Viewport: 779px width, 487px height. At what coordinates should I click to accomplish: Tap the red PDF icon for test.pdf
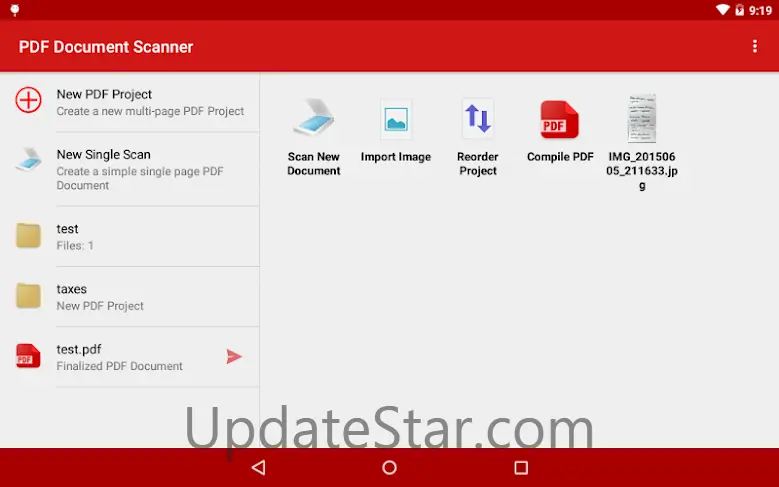(x=28, y=356)
